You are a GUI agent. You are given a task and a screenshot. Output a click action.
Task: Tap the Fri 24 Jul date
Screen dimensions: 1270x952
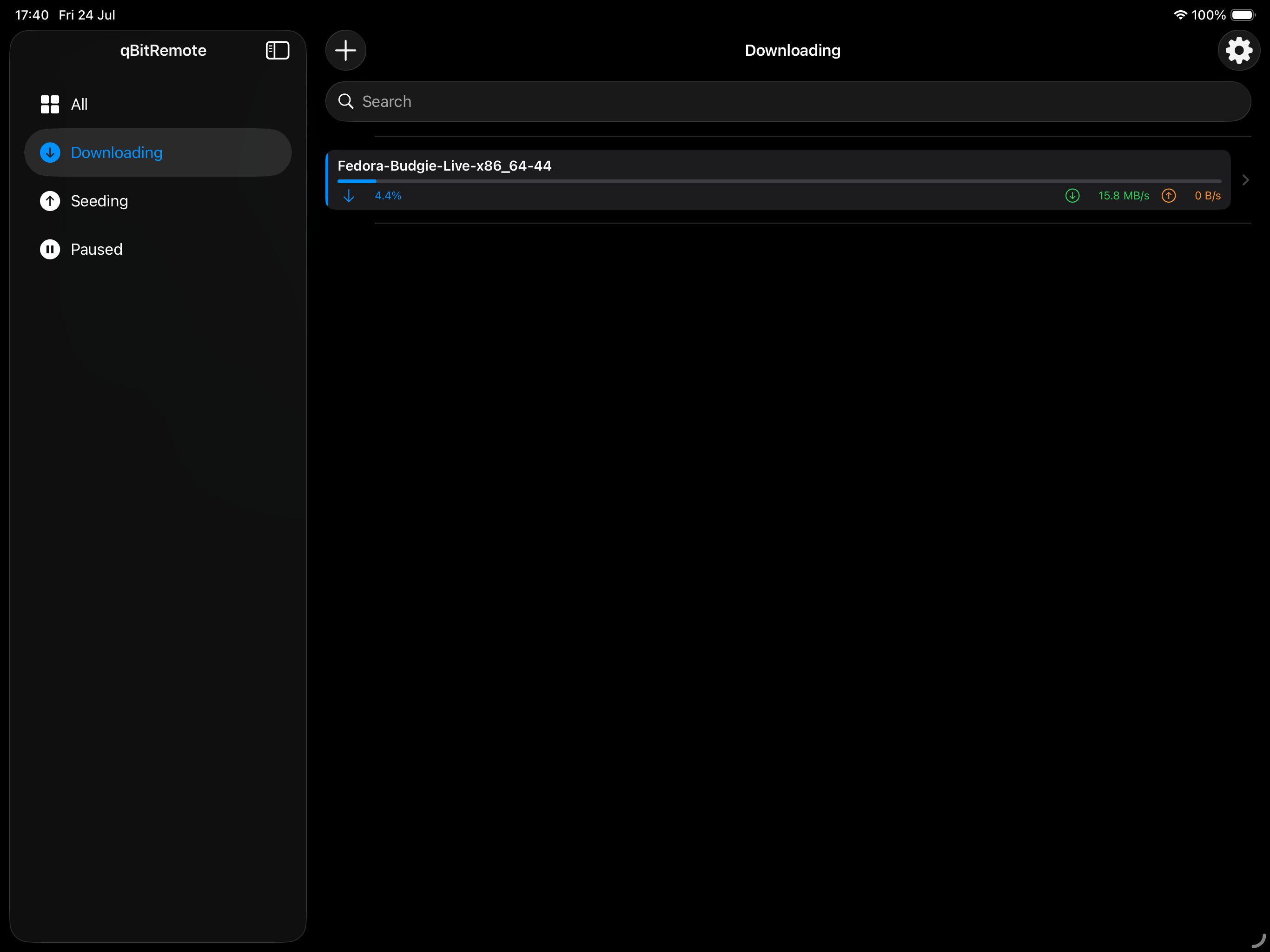pos(86,15)
